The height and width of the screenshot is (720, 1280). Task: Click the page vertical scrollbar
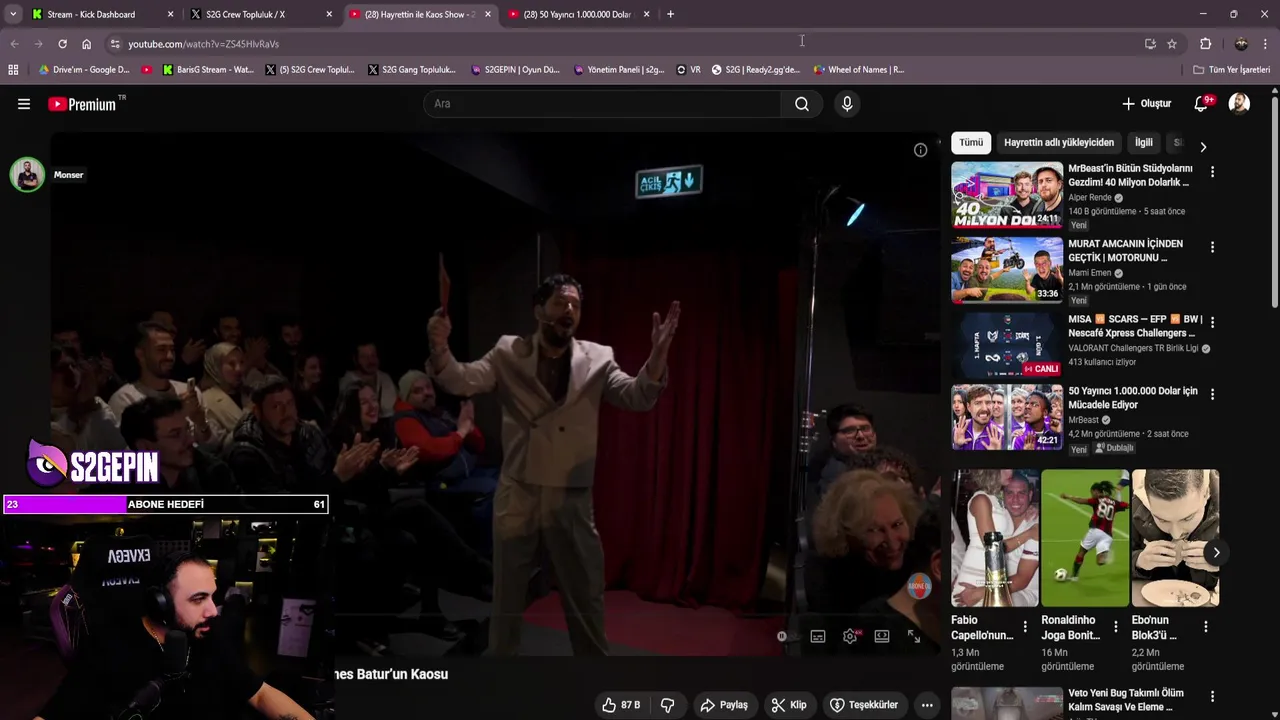(1274, 200)
